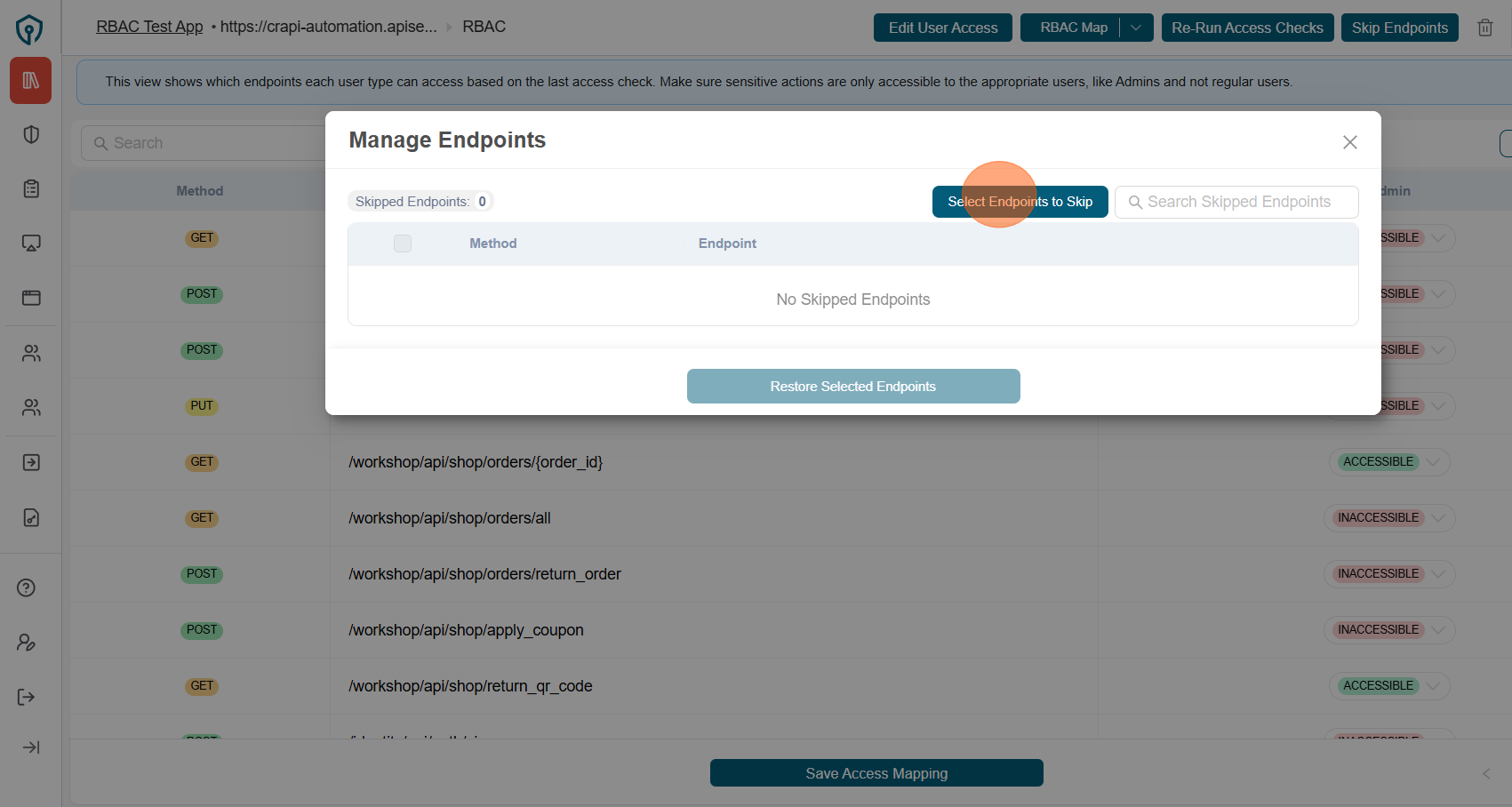
Task: Expand the RBAC Map dropdown arrow
Action: pyautogui.click(x=1136, y=28)
